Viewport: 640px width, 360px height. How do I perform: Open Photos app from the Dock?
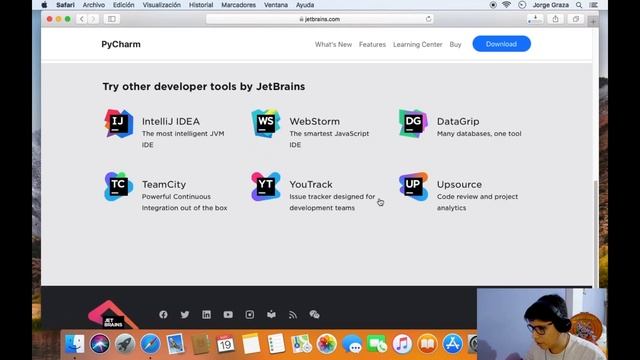(x=326, y=344)
